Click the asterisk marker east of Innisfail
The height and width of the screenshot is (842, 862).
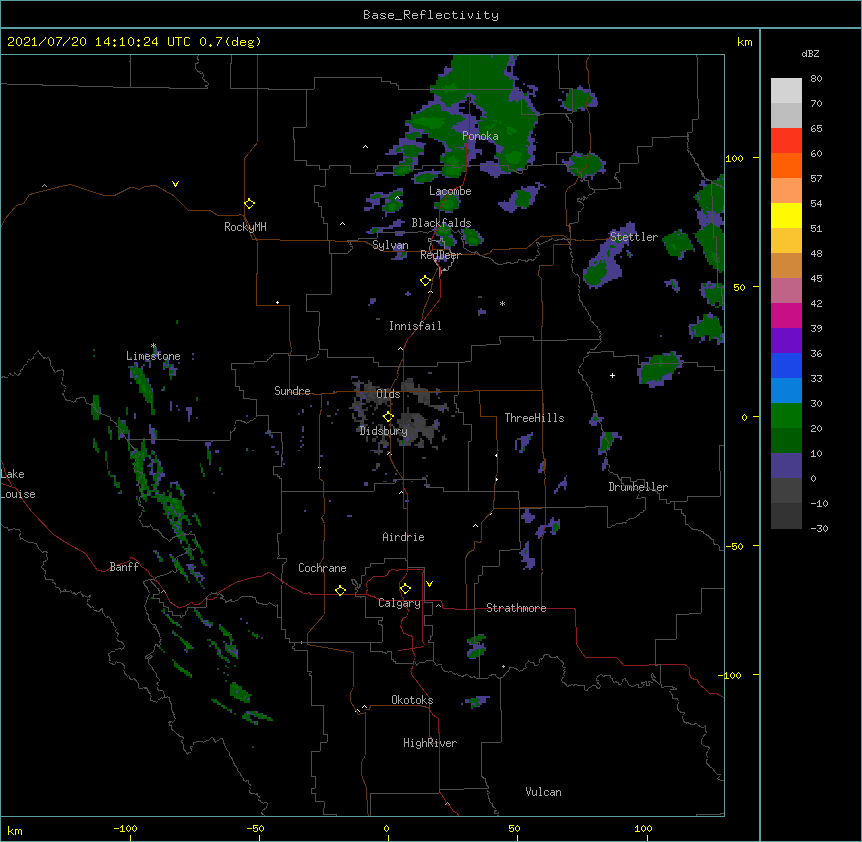[502, 303]
